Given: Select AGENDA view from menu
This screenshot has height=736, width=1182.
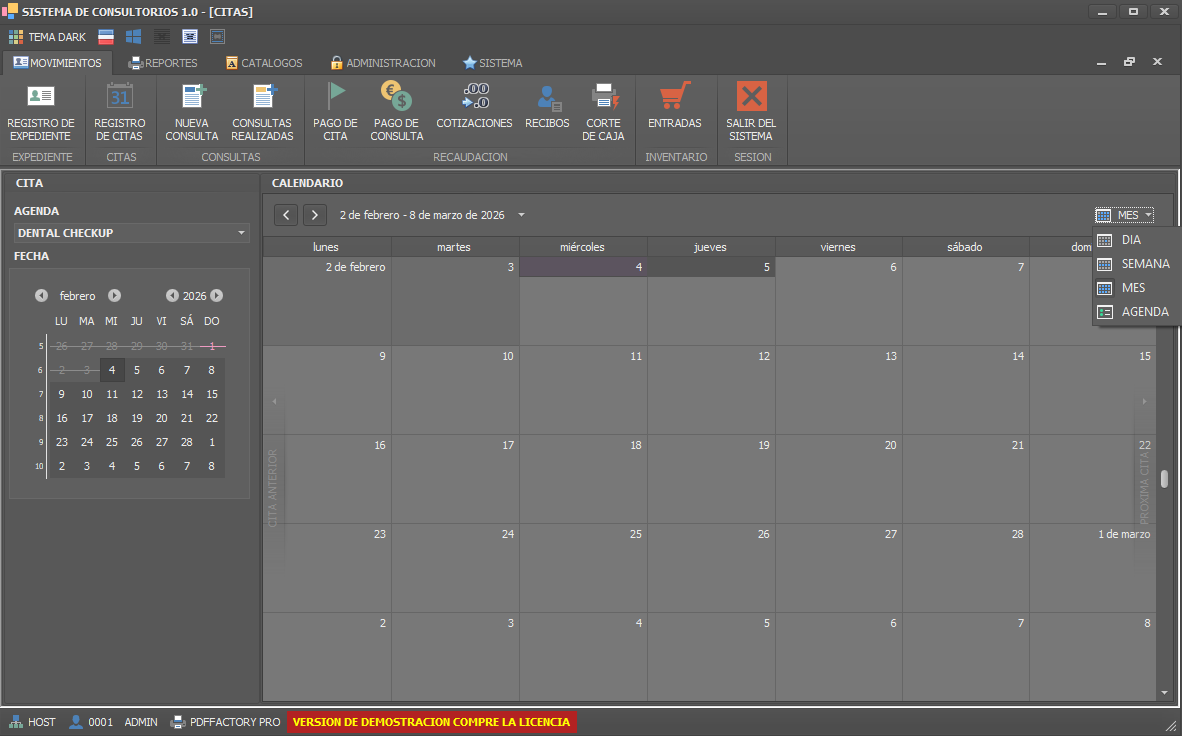Looking at the screenshot, I should [1145, 312].
